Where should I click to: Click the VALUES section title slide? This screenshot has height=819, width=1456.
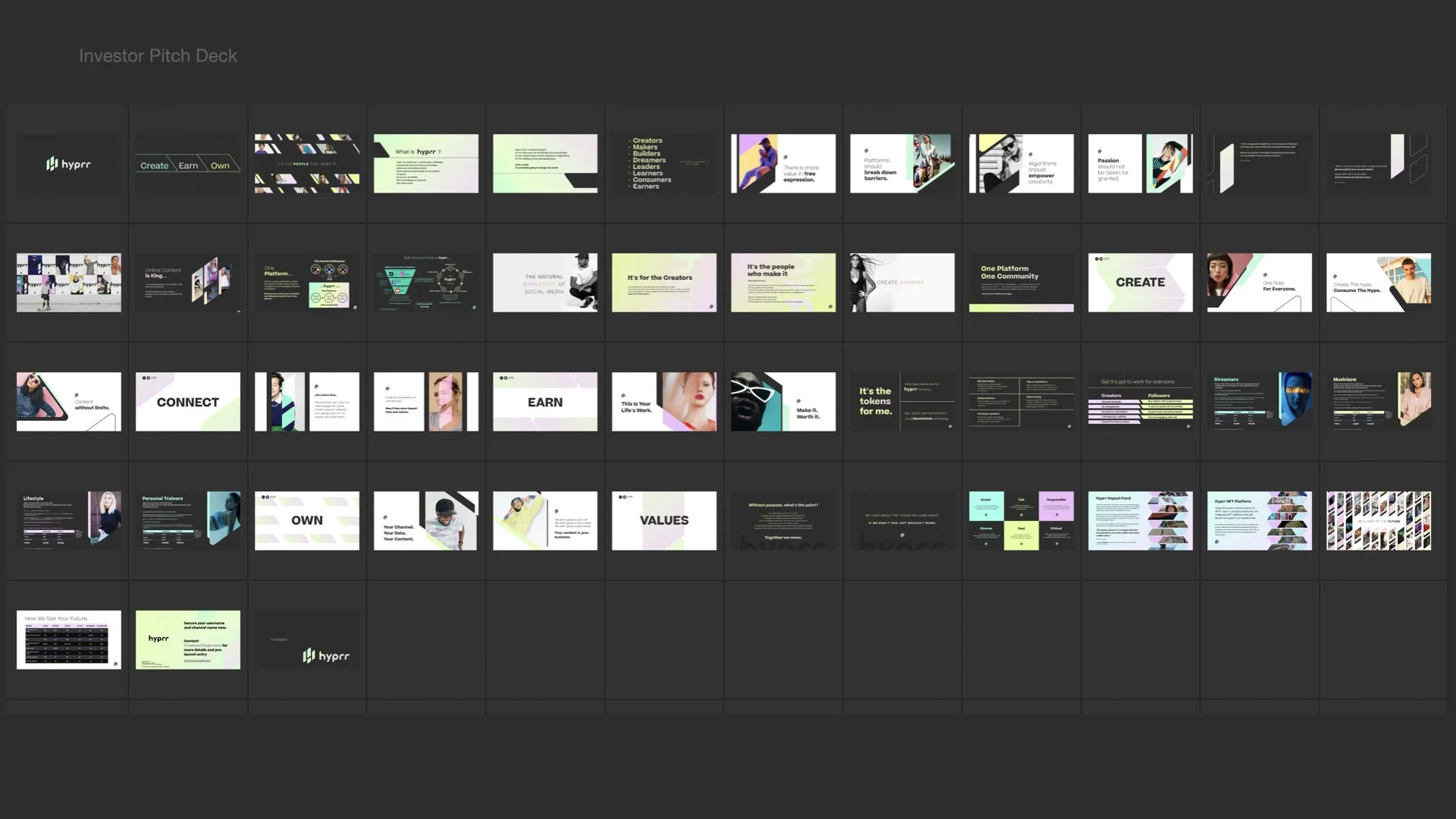[664, 520]
